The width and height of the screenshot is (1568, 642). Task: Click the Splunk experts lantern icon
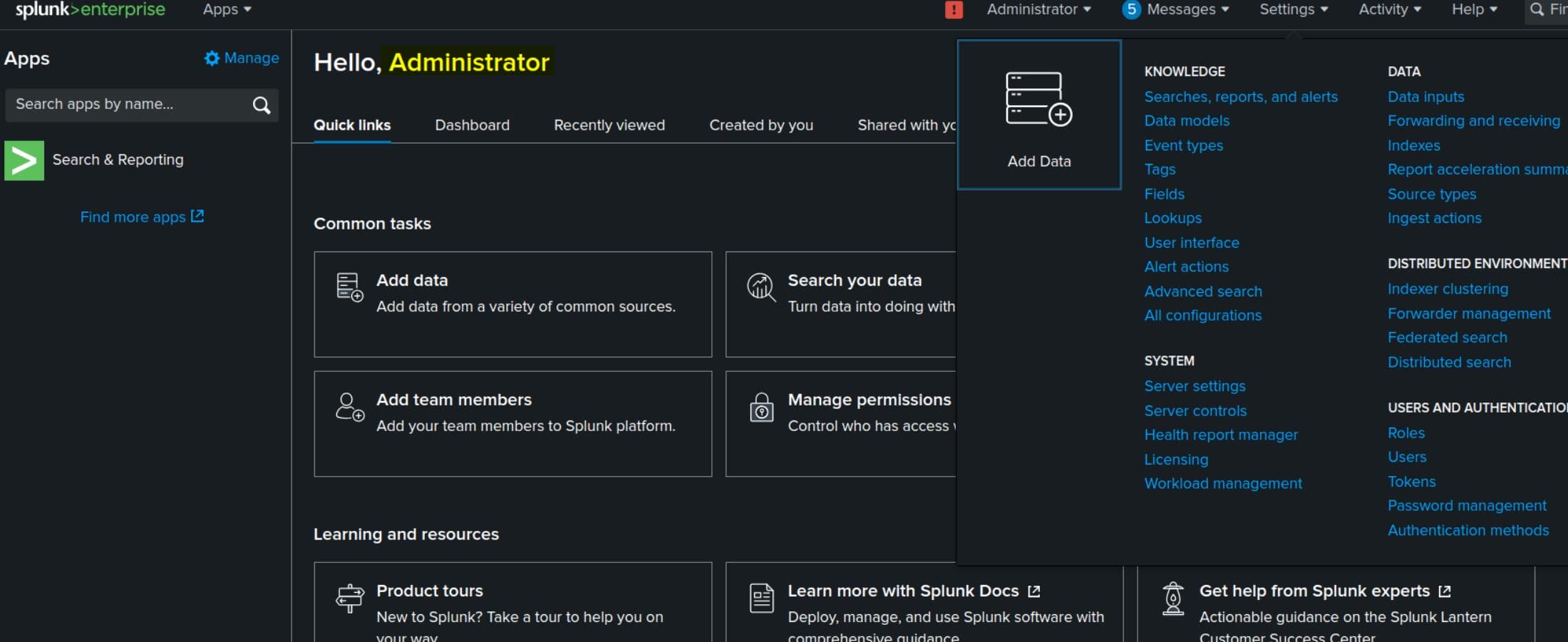click(x=1173, y=599)
